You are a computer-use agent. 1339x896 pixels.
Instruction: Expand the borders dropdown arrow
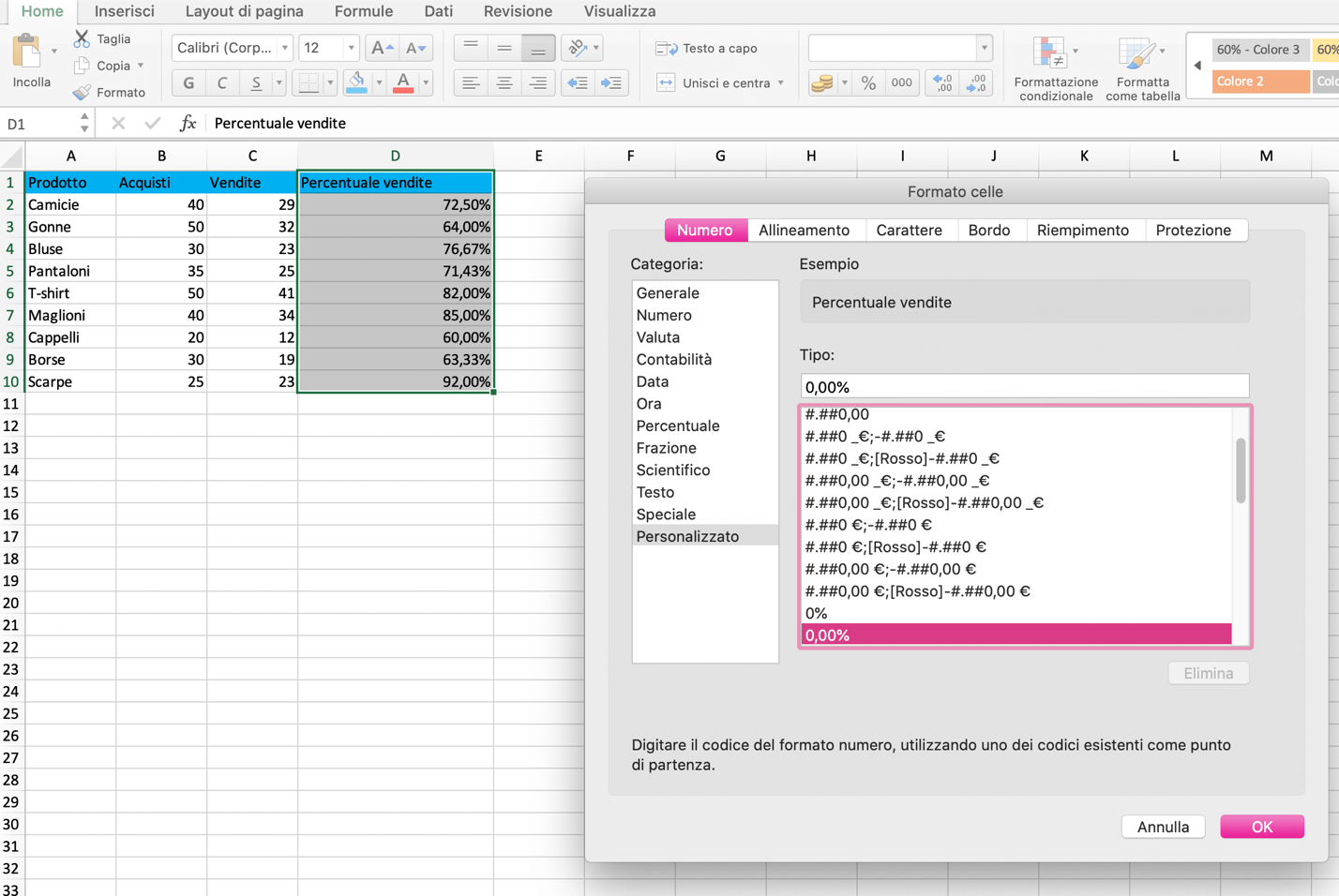click(330, 82)
